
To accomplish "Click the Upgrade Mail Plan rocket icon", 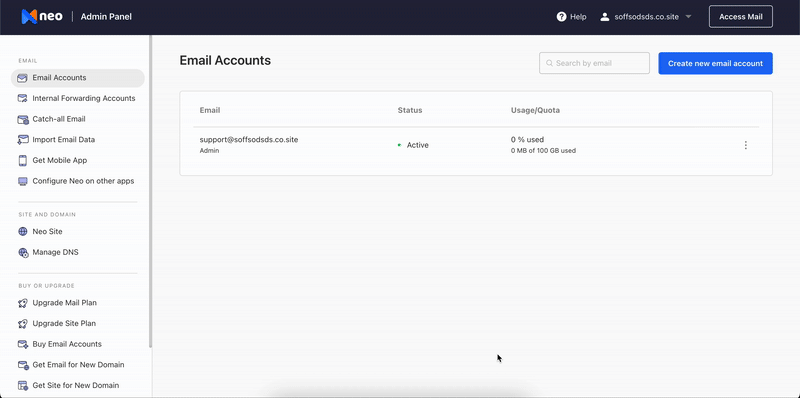I will point(22,303).
